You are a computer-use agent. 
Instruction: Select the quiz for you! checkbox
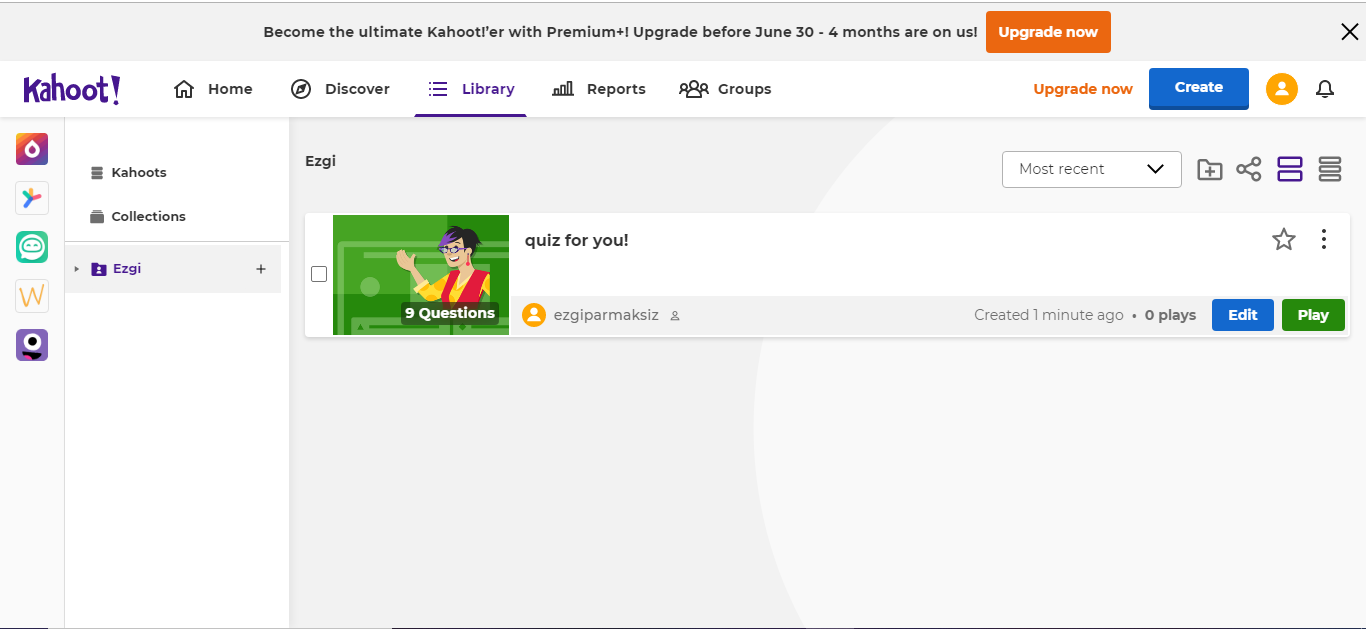click(319, 274)
